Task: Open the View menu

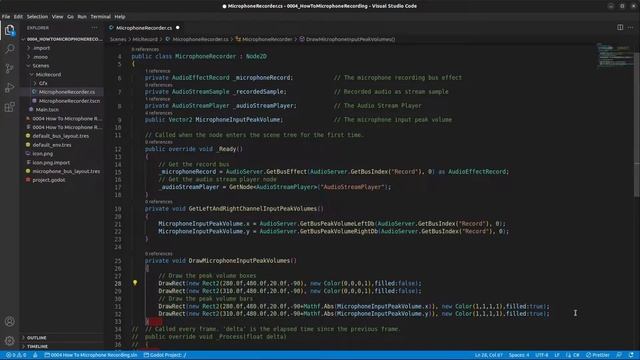Action: click(x=57, y=17)
